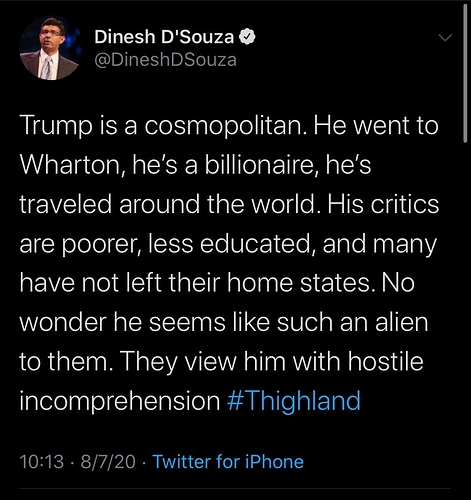Click the phrase 'His critics' in the tweet
This screenshot has height=500, width=471.
(383, 204)
